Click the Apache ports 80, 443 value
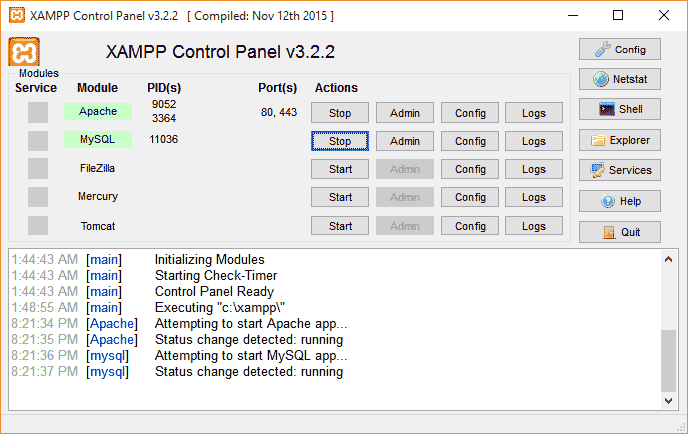Screen dimensions: 688x434 [279, 112]
